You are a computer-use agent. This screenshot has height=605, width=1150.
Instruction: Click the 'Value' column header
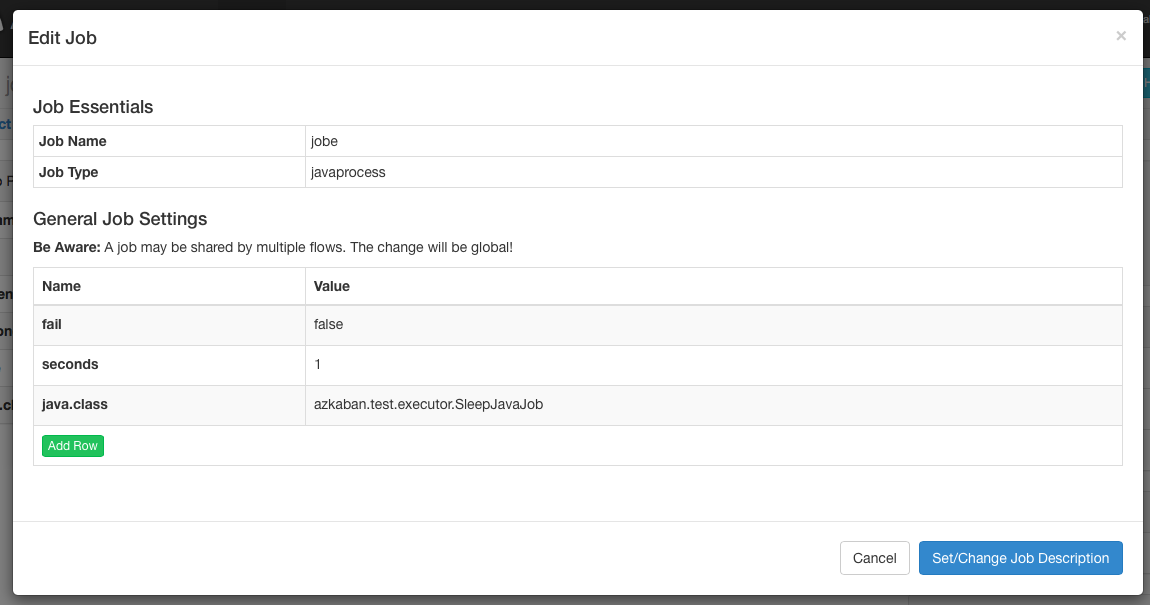(332, 286)
